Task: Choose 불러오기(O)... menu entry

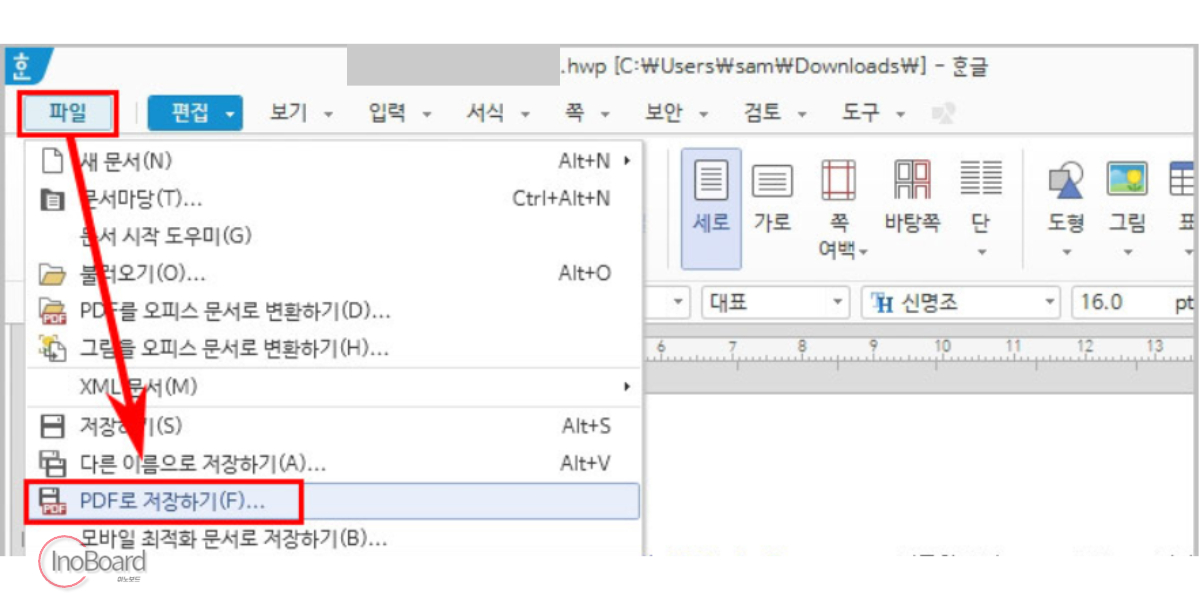Action: click(x=333, y=273)
